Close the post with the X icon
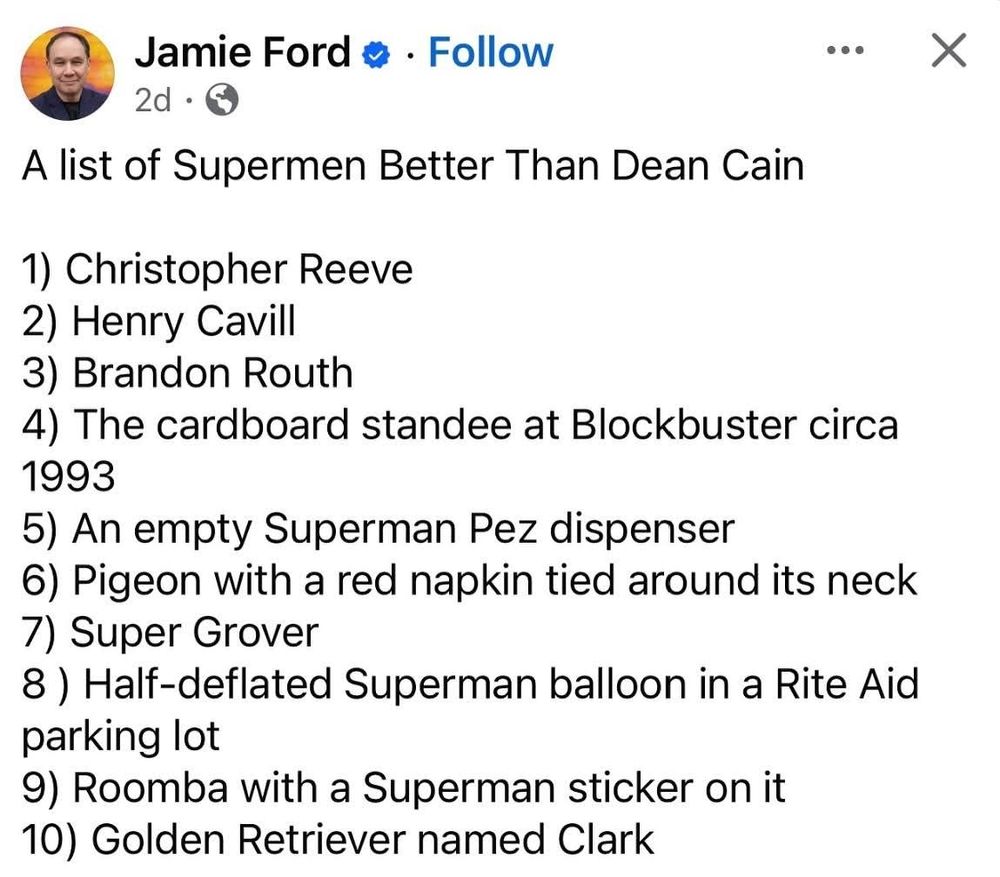1000x877 pixels. point(949,50)
